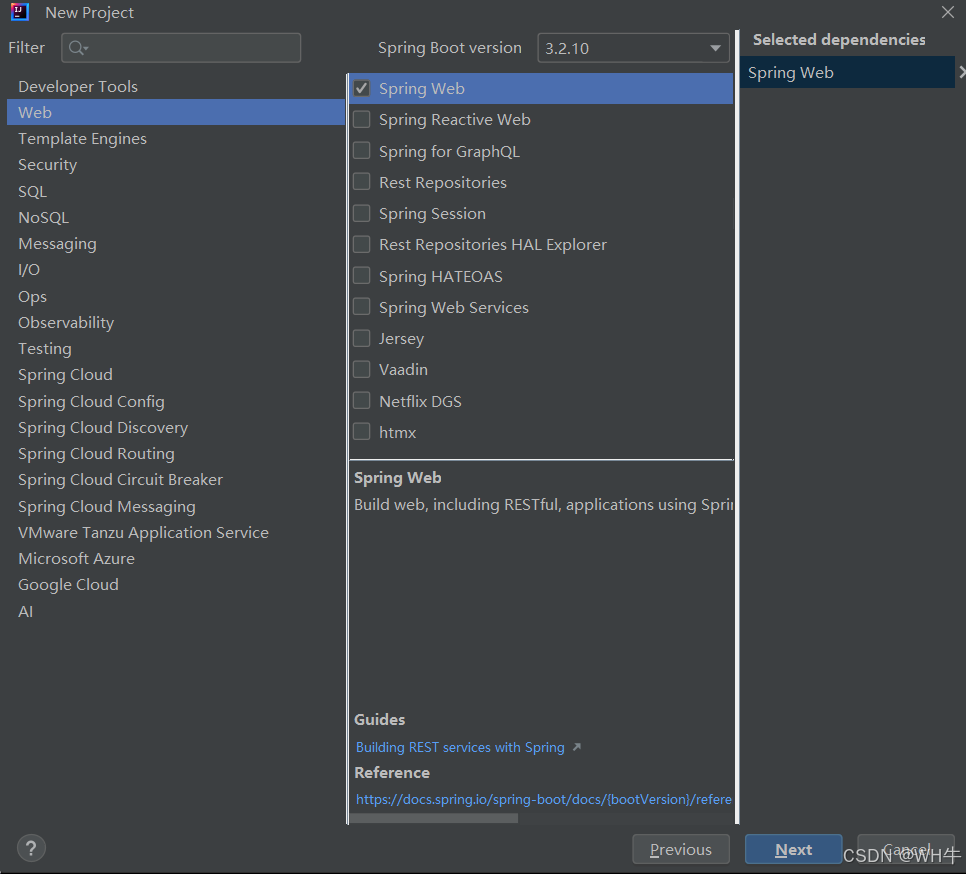This screenshot has width=966, height=874.
Task: Select the Spring Cloud Messaging category
Action: (176, 506)
